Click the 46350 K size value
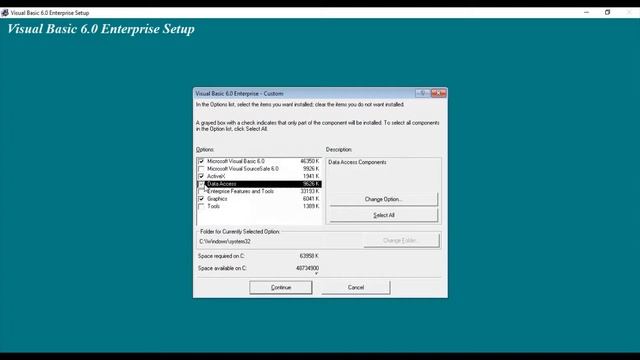640x360 pixels. coord(309,161)
